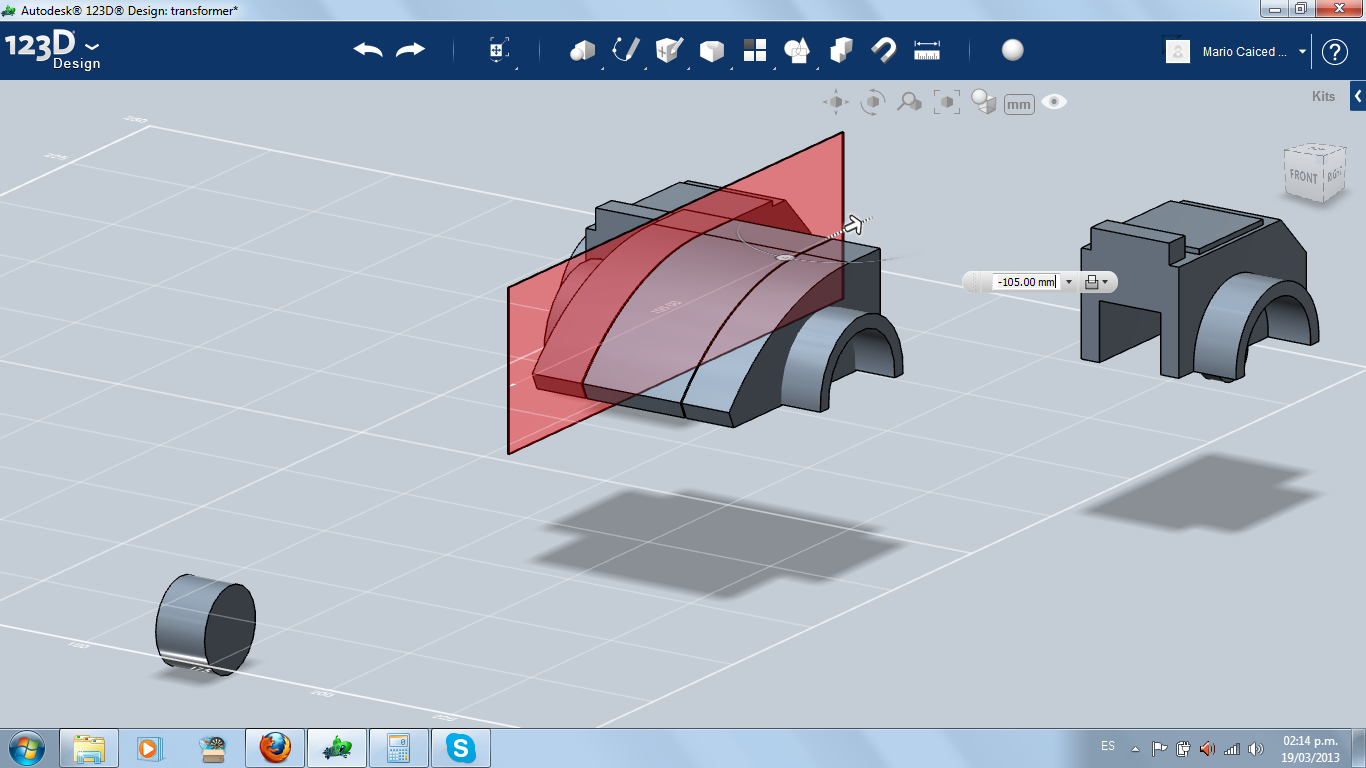The height and width of the screenshot is (768, 1366).
Task: Click the Fit view tool
Action: coord(946,102)
